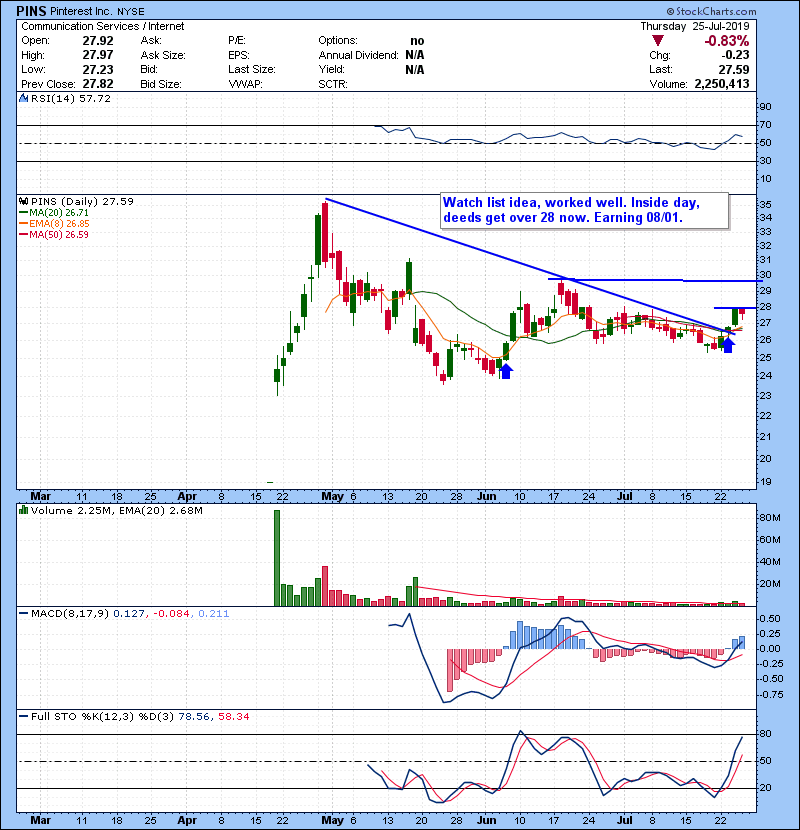
Task: Click the stochastic %K value 78.56
Action: [194, 716]
